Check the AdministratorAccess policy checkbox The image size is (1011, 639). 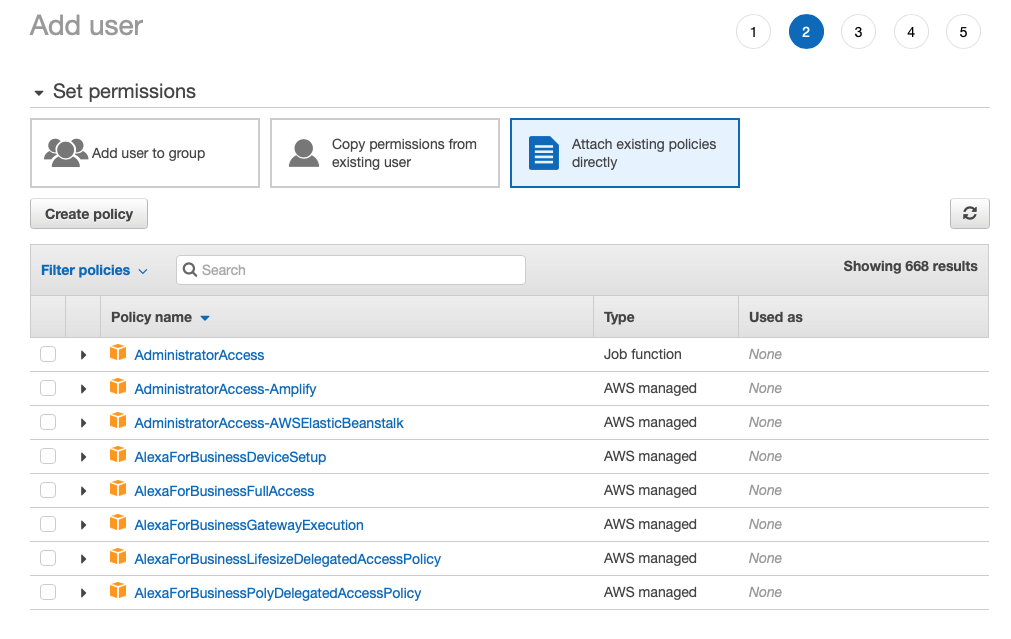47,354
